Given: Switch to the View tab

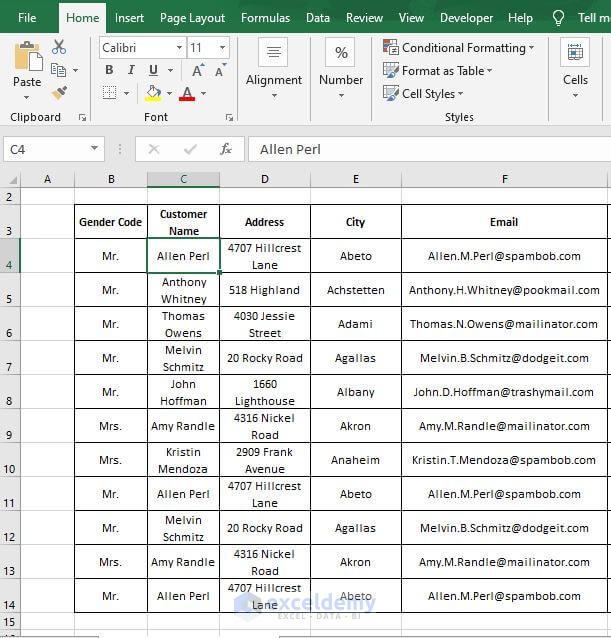Looking at the screenshot, I should click(411, 18).
